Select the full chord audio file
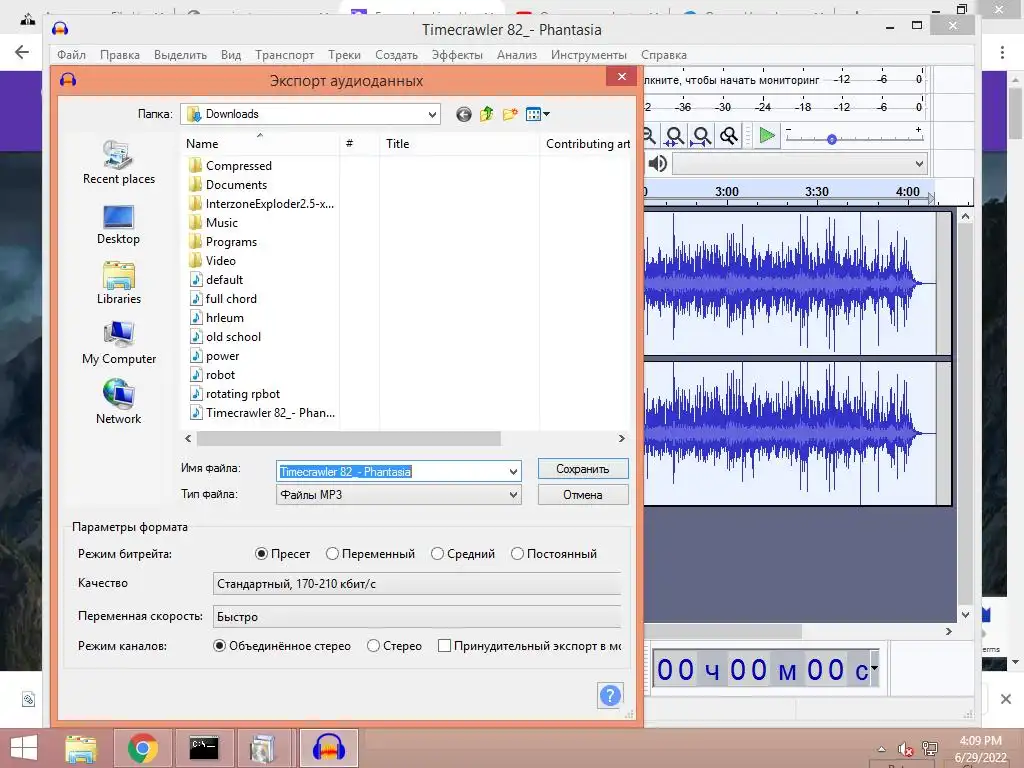1024x768 pixels. 231,298
